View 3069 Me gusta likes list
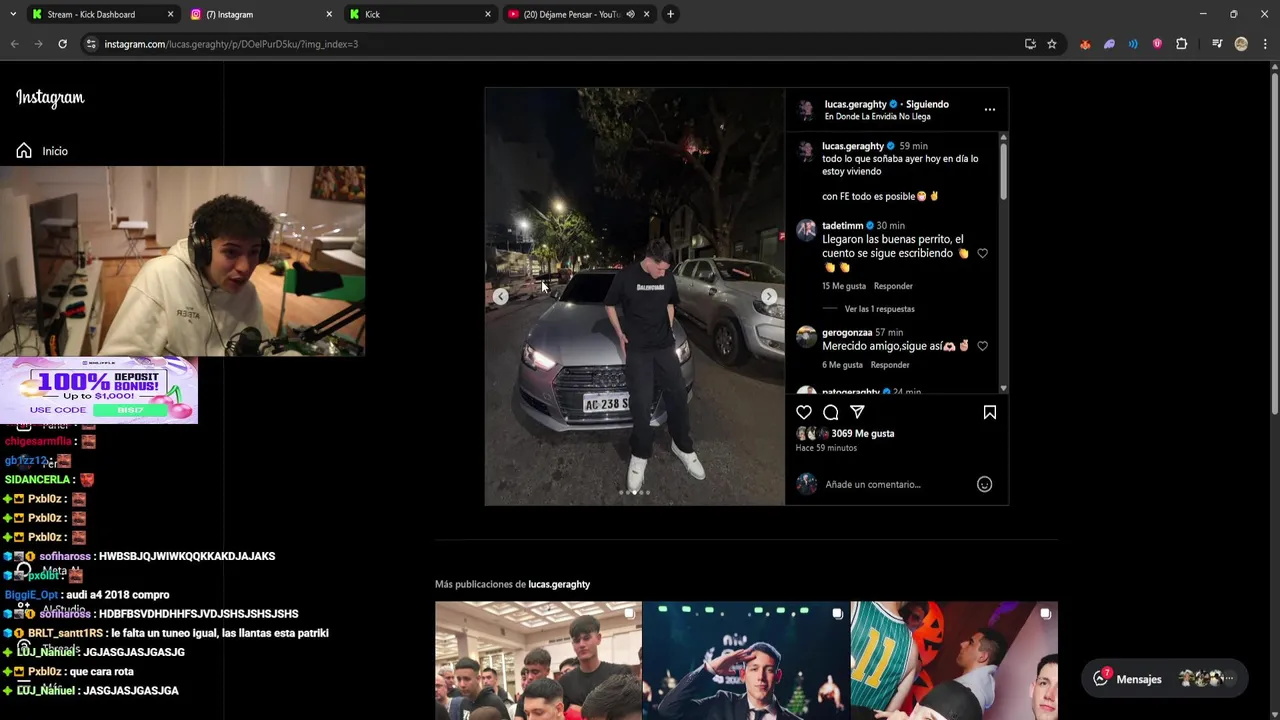Screen dimensions: 1280x720 [862, 434]
